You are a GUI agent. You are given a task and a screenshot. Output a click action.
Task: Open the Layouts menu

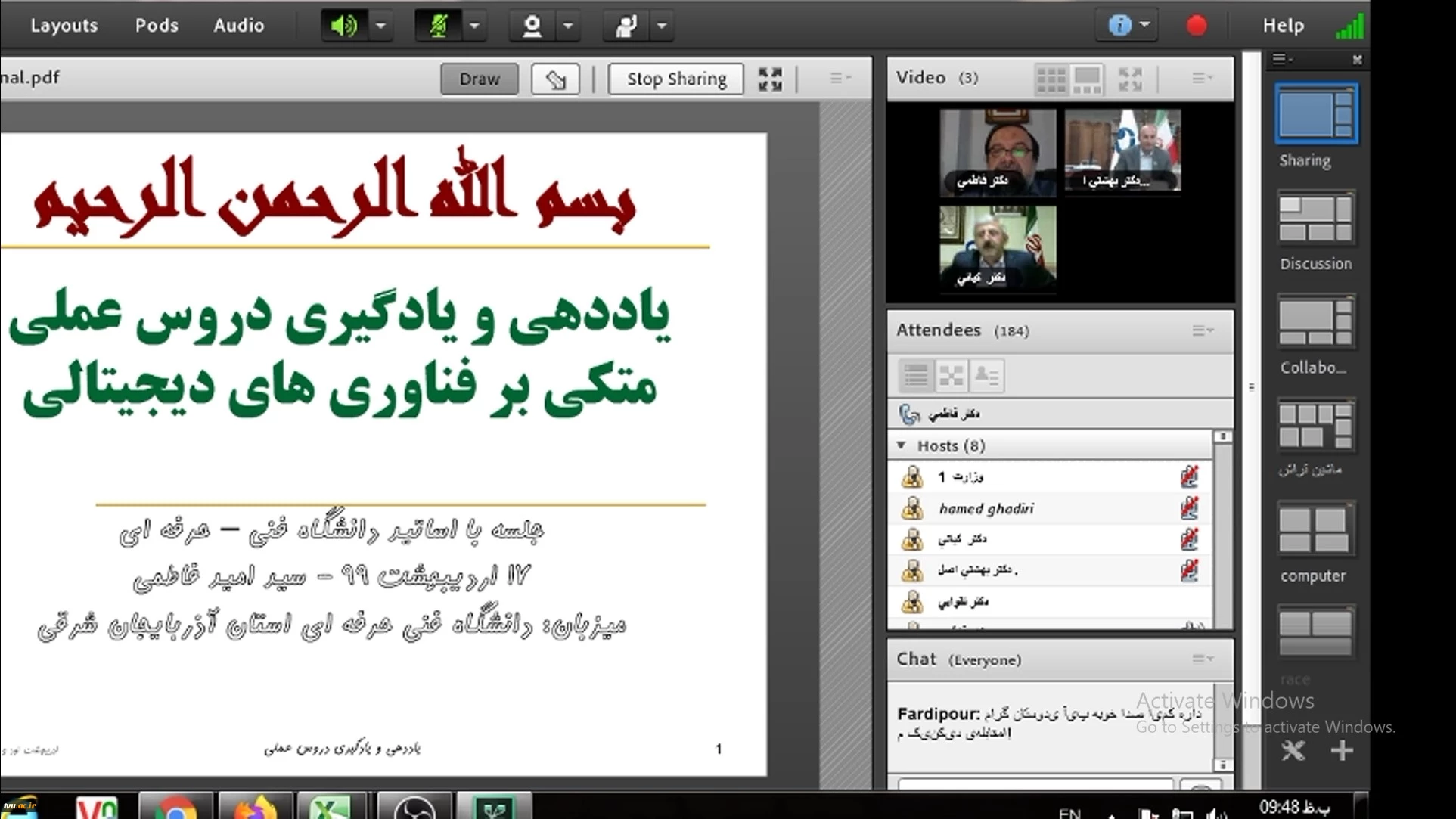[x=64, y=26]
